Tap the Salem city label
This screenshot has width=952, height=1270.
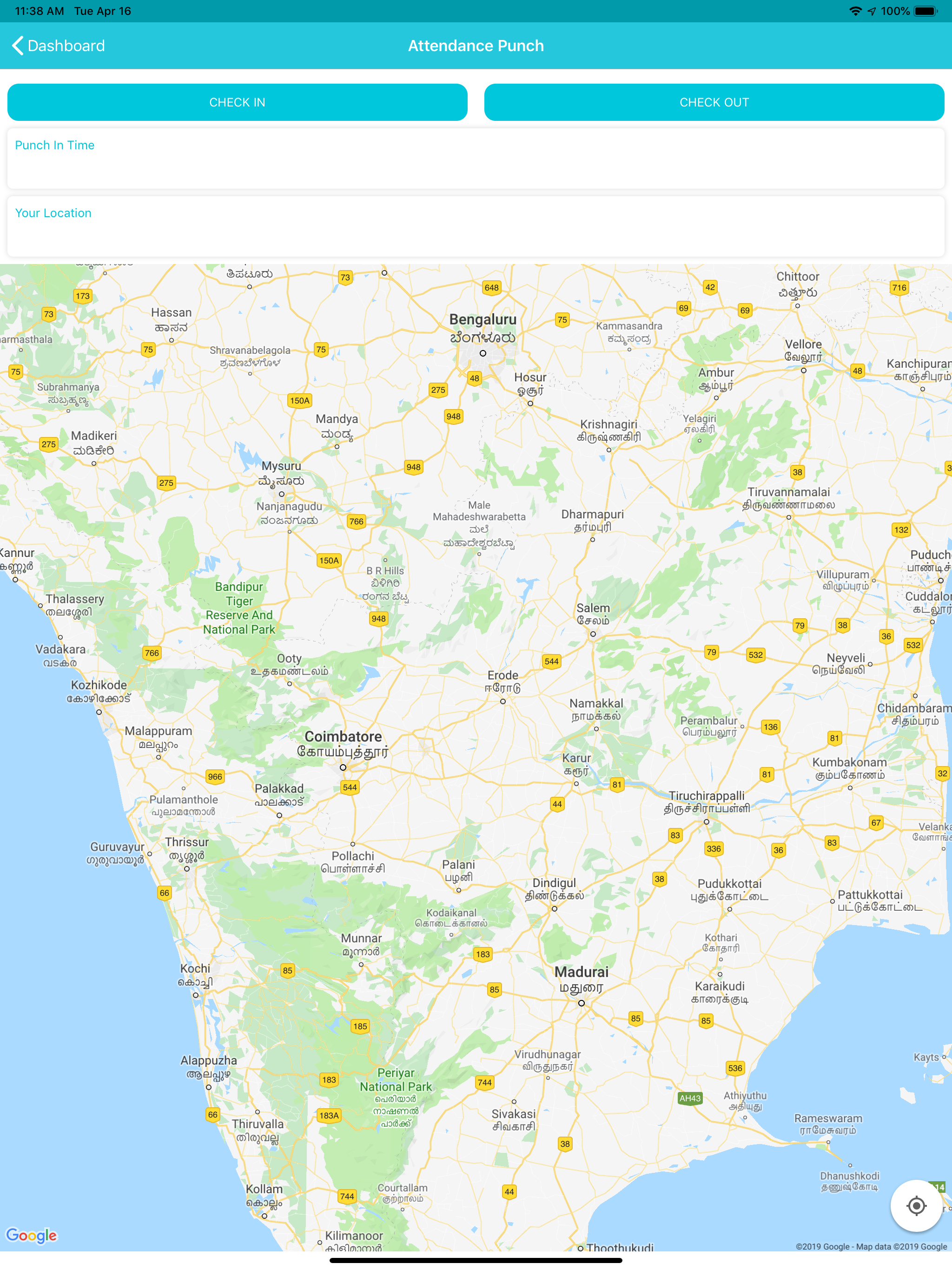(x=593, y=615)
